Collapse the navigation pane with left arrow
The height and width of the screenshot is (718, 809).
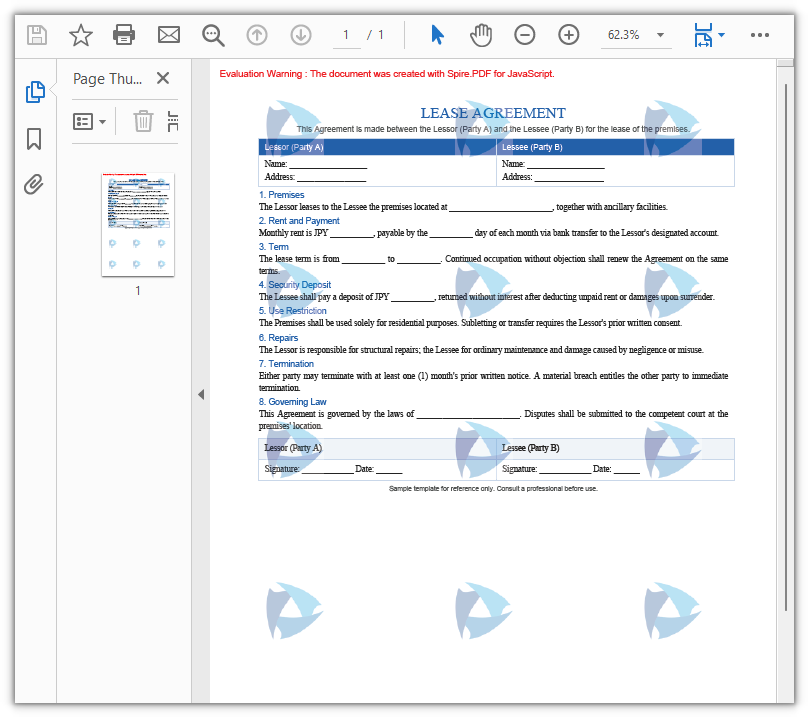201,395
